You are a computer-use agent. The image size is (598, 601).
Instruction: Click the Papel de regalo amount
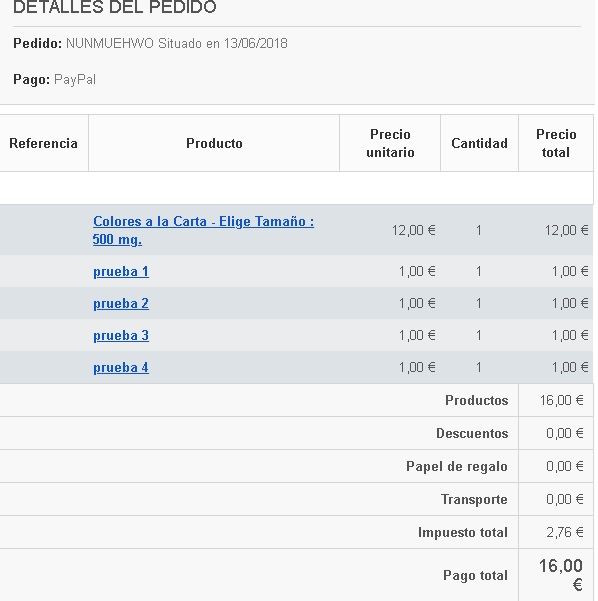565,466
